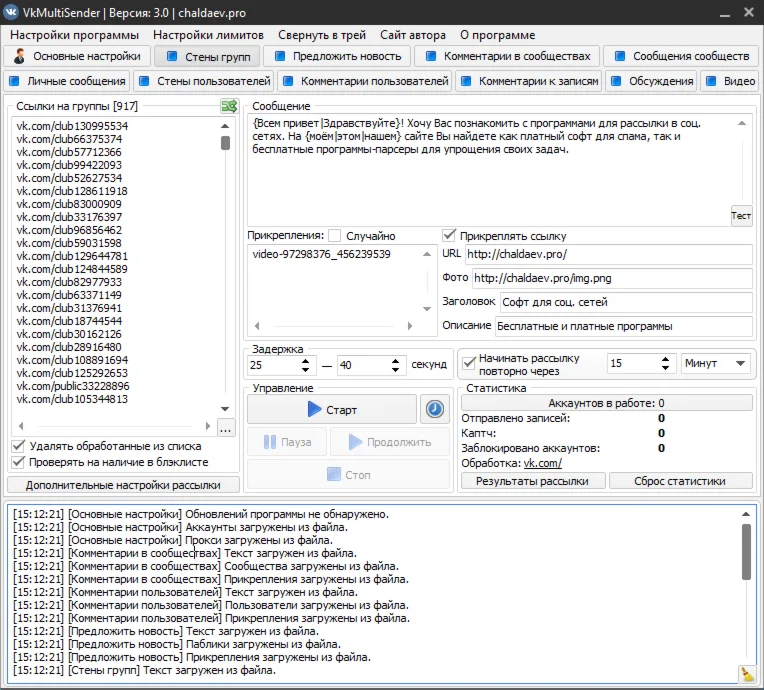Toggle the Случайно attachments checkbox

pyautogui.click(x=335, y=236)
